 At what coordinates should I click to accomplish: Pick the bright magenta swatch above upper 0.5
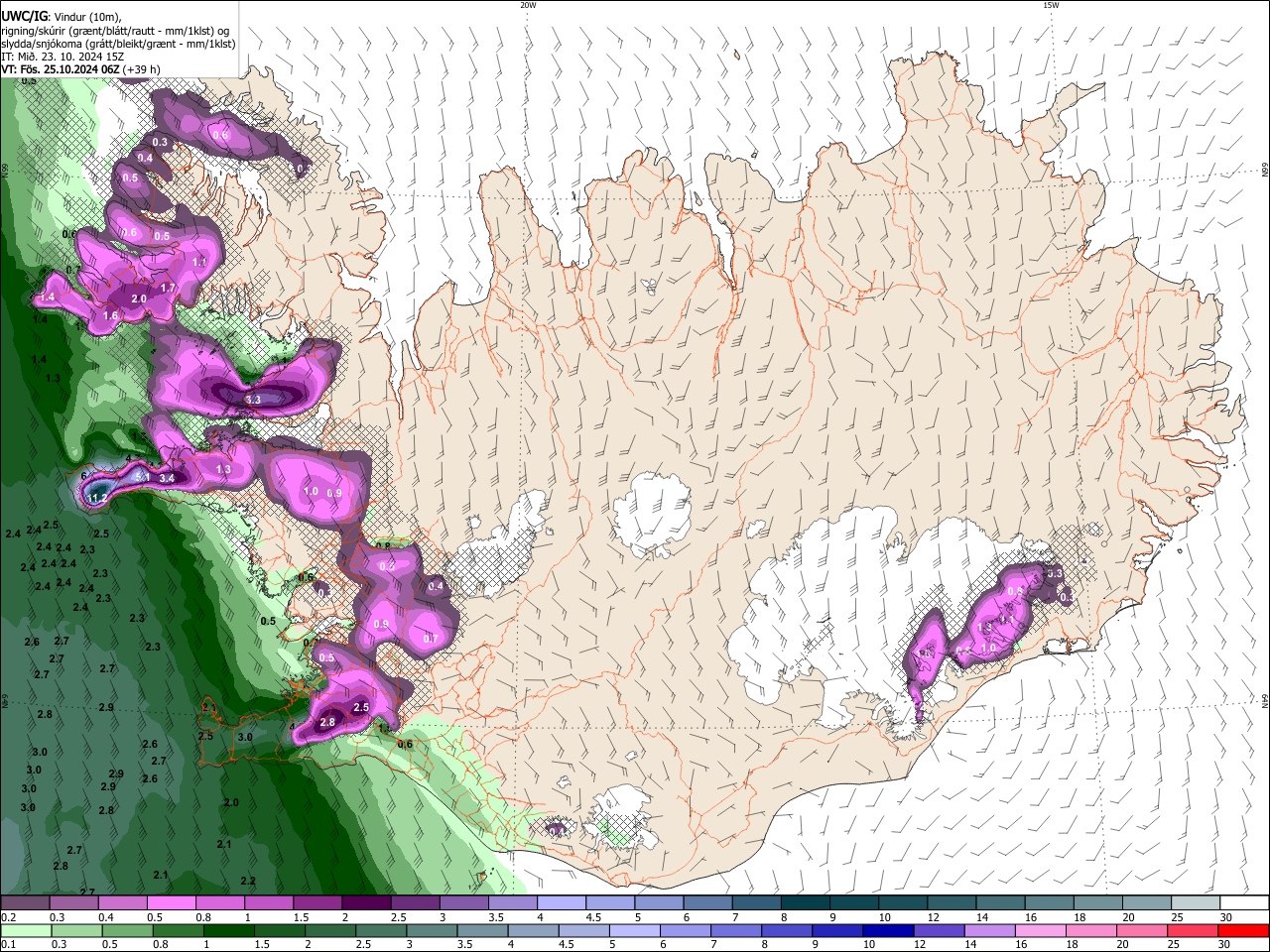[x=171, y=902]
